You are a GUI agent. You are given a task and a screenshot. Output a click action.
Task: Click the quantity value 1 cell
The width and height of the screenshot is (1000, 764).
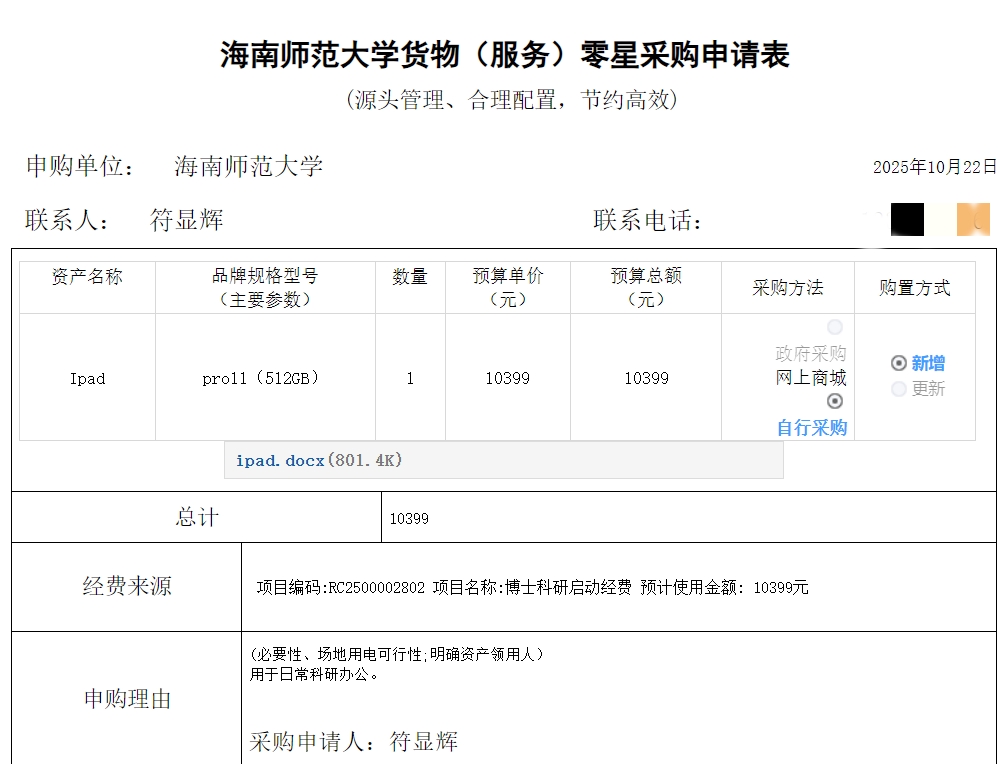tap(410, 378)
